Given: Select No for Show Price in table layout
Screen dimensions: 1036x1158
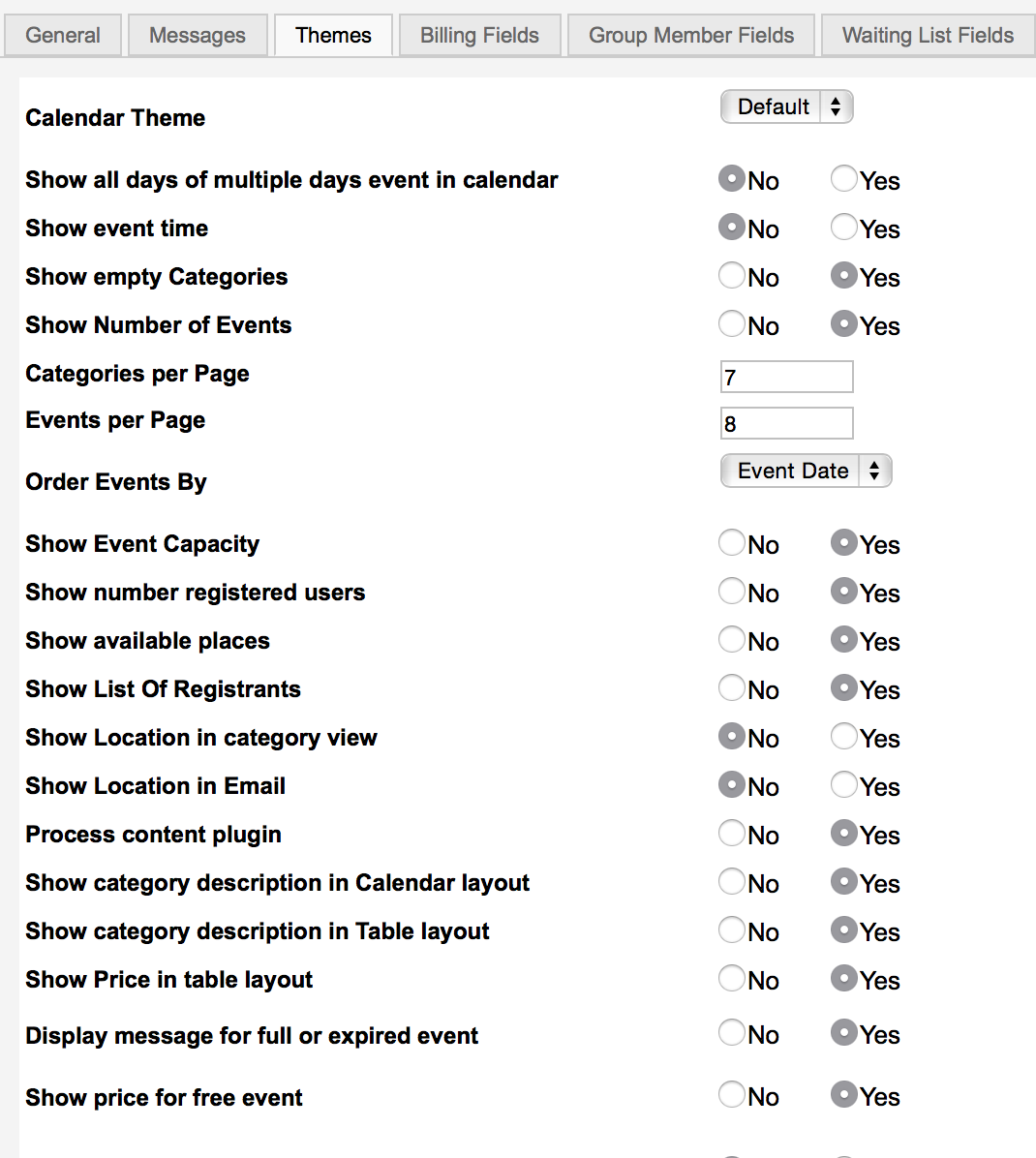Looking at the screenshot, I should [x=732, y=979].
